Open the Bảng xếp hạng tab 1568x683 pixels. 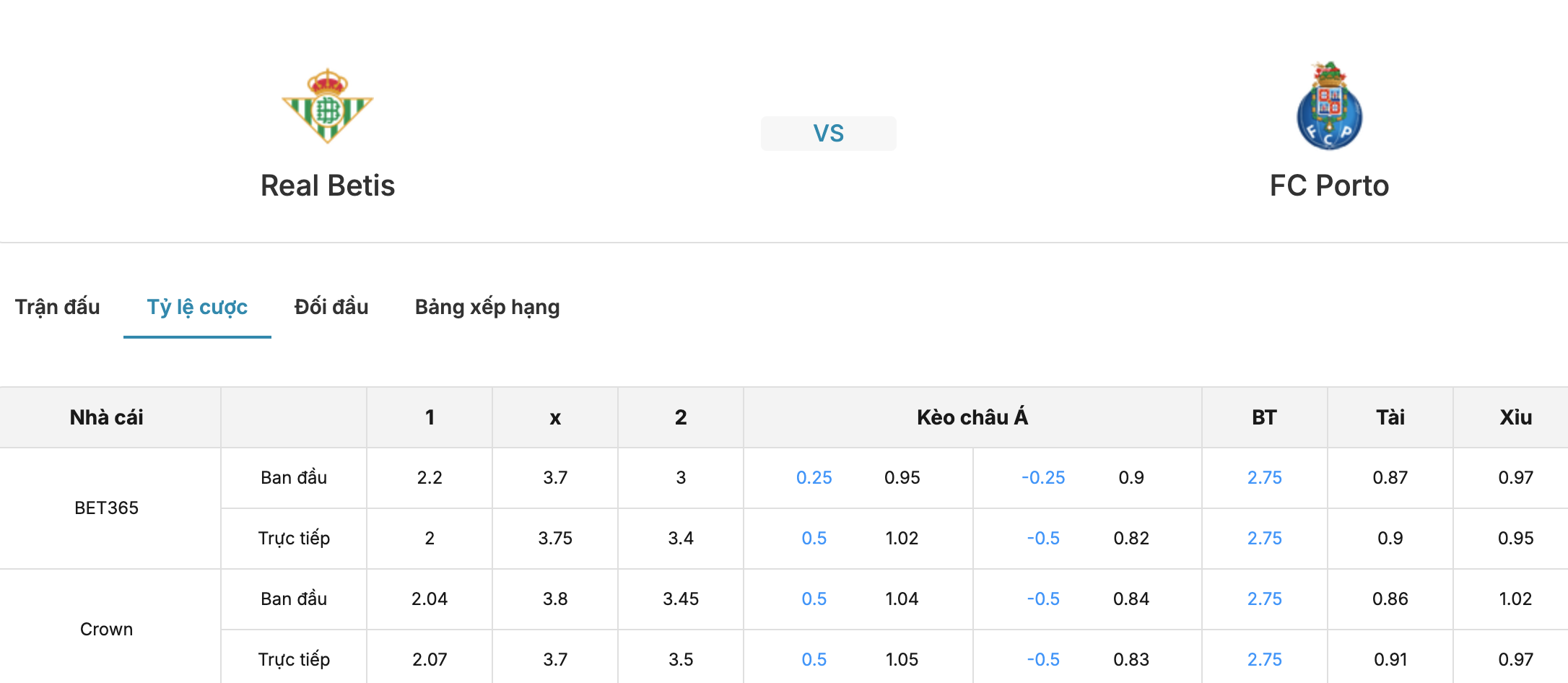coord(487,307)
